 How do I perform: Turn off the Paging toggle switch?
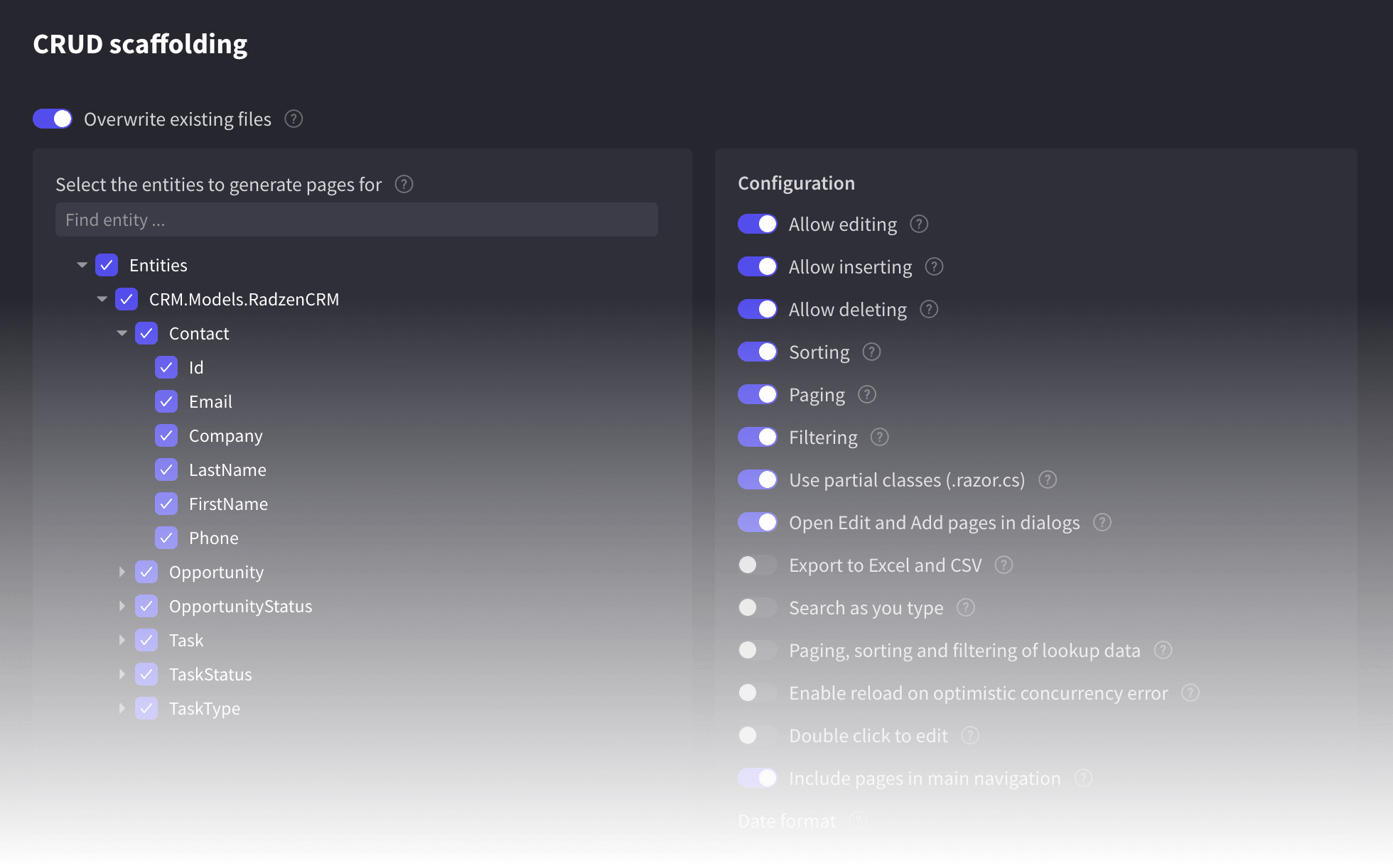pyautogui.click(x=757, y=395)
